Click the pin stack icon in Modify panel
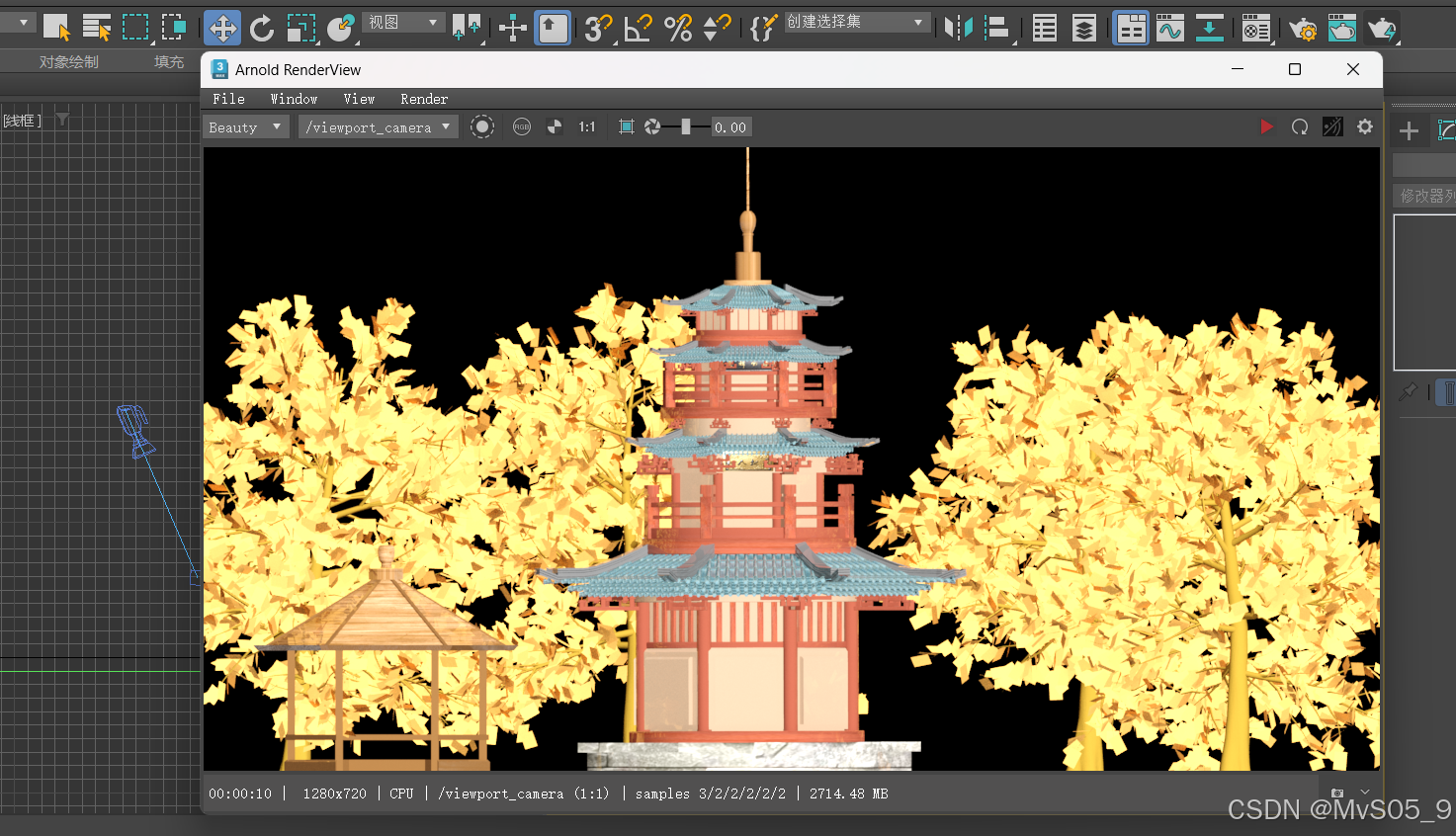This screenshot has height=836, width=1456. point(1408,392)
